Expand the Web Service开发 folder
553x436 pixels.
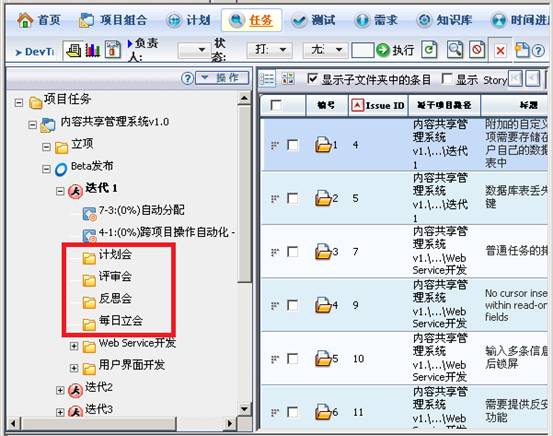(74, 346)
